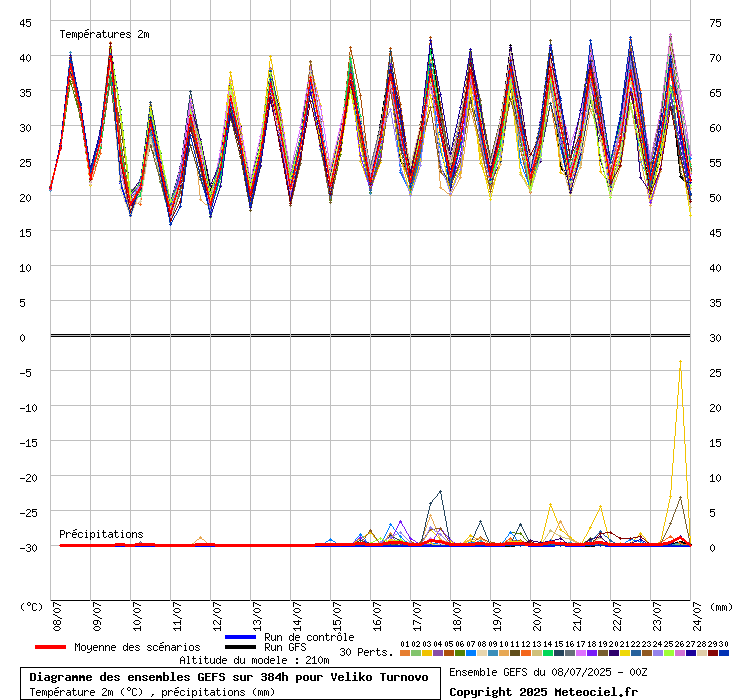740x700 pixels.
Task: Click the 'Moyenne des scénarios' legend label
Action: 137,647
